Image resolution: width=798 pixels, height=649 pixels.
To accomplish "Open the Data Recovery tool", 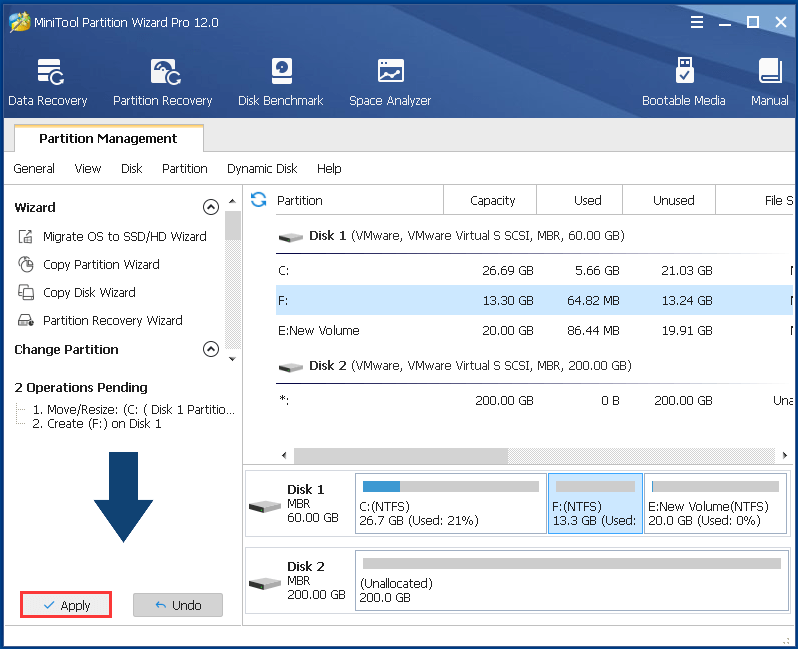I will pos(48,82).
